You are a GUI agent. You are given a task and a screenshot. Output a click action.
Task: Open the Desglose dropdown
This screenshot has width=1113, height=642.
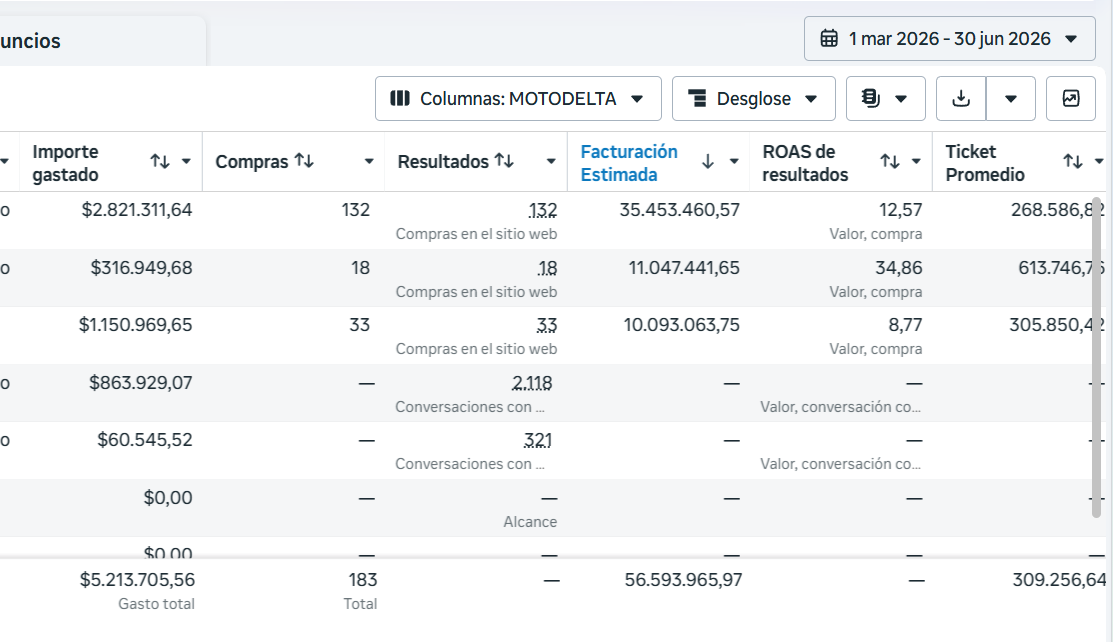coord(754,98)
